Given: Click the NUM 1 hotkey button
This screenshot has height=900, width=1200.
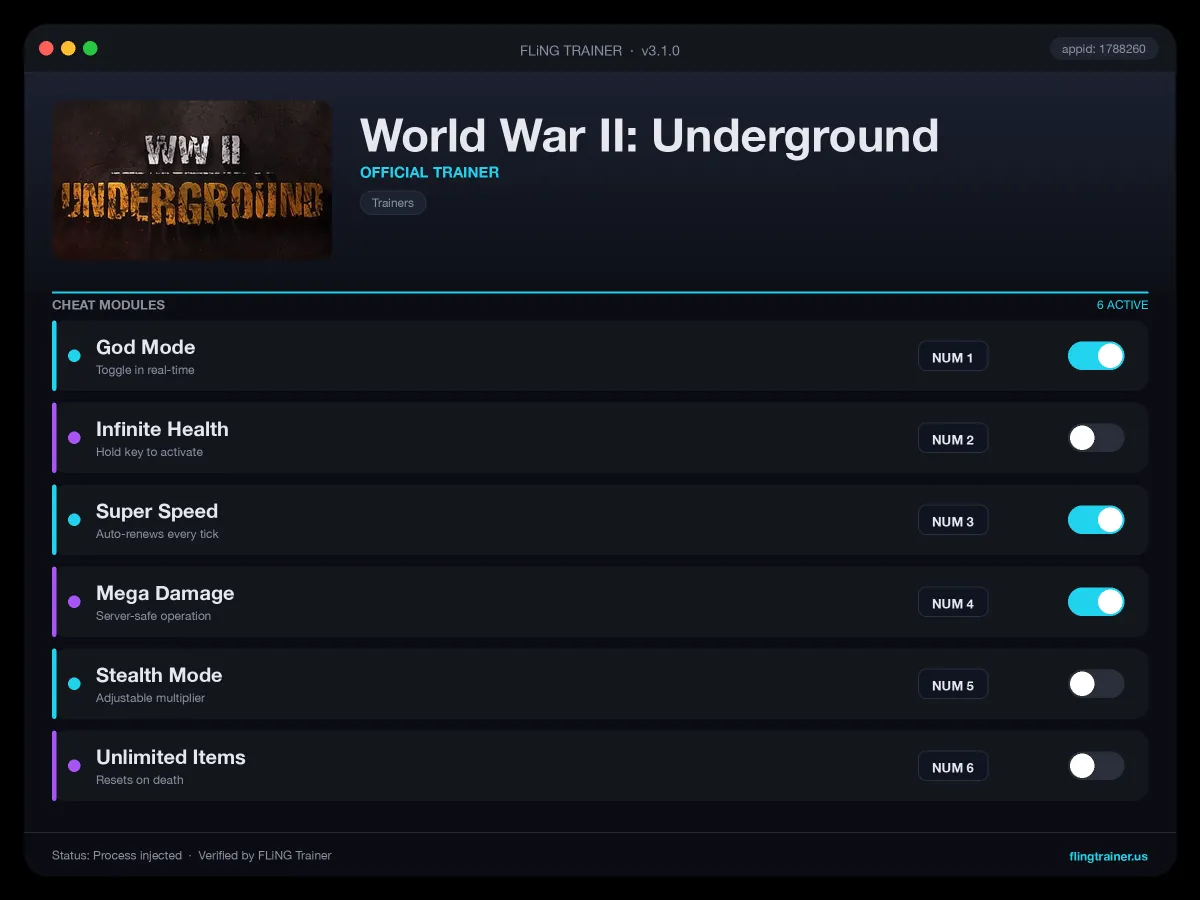Looking at the screenshot, I should (x=953, y=357).
